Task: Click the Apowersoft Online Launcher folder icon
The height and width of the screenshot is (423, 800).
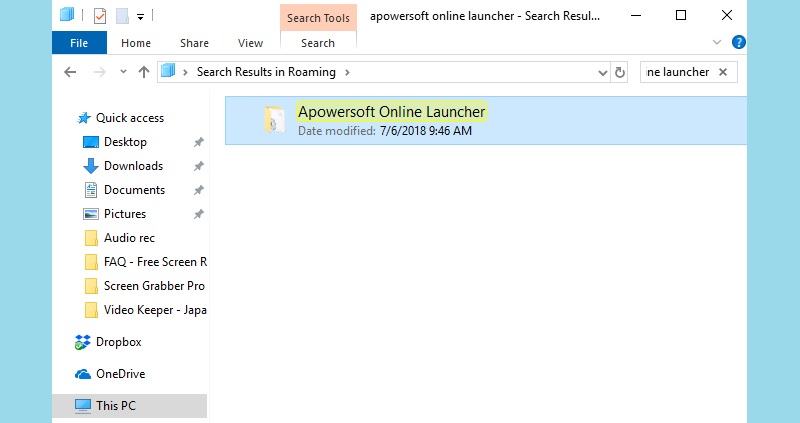Action: point(274,120)
